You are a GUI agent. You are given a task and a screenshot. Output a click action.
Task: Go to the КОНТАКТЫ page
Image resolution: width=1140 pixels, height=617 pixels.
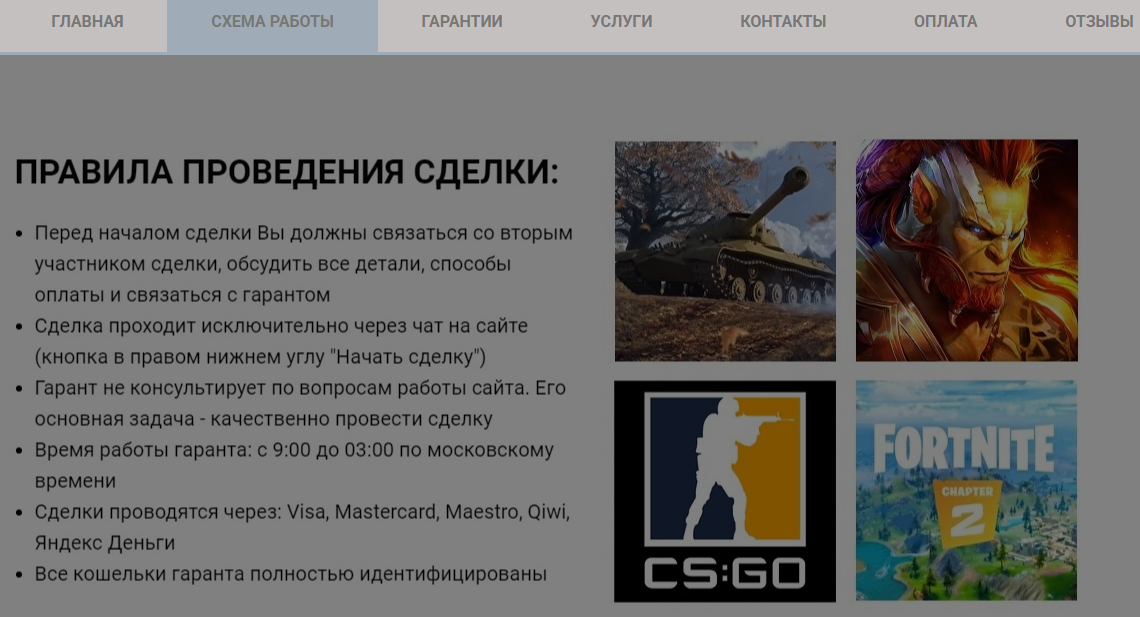point(782,21)
